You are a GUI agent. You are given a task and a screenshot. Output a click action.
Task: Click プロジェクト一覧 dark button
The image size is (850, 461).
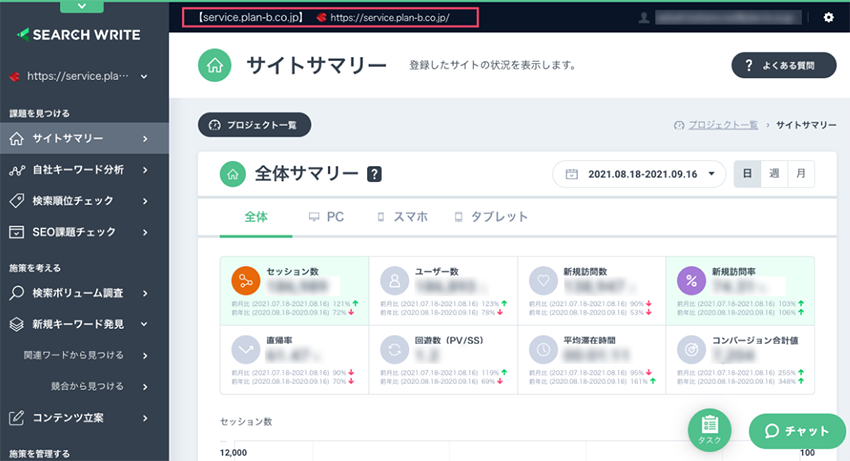click(x=254, y=125)
